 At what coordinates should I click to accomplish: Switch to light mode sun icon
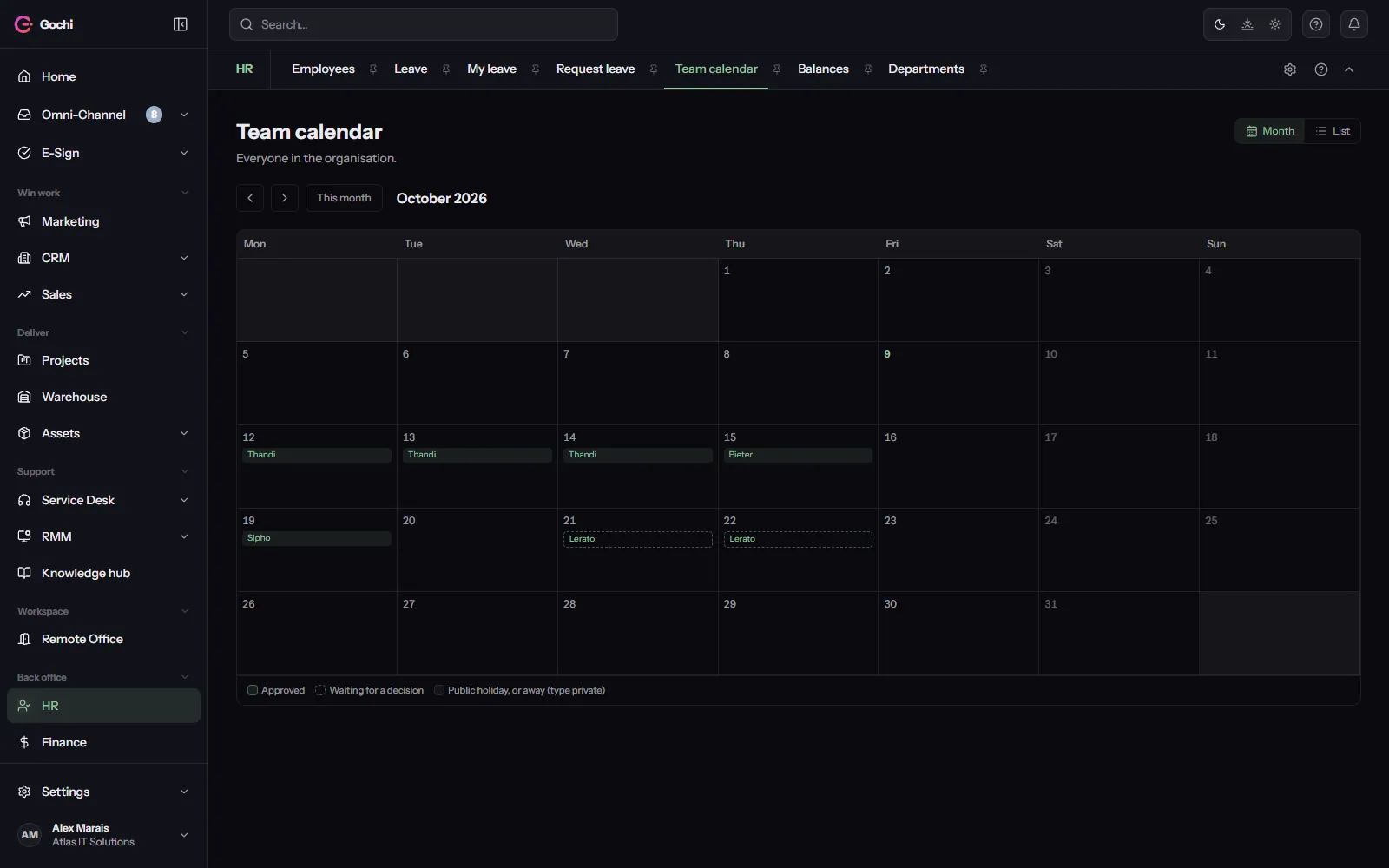pyautogui.click(x=1275, y=24)
